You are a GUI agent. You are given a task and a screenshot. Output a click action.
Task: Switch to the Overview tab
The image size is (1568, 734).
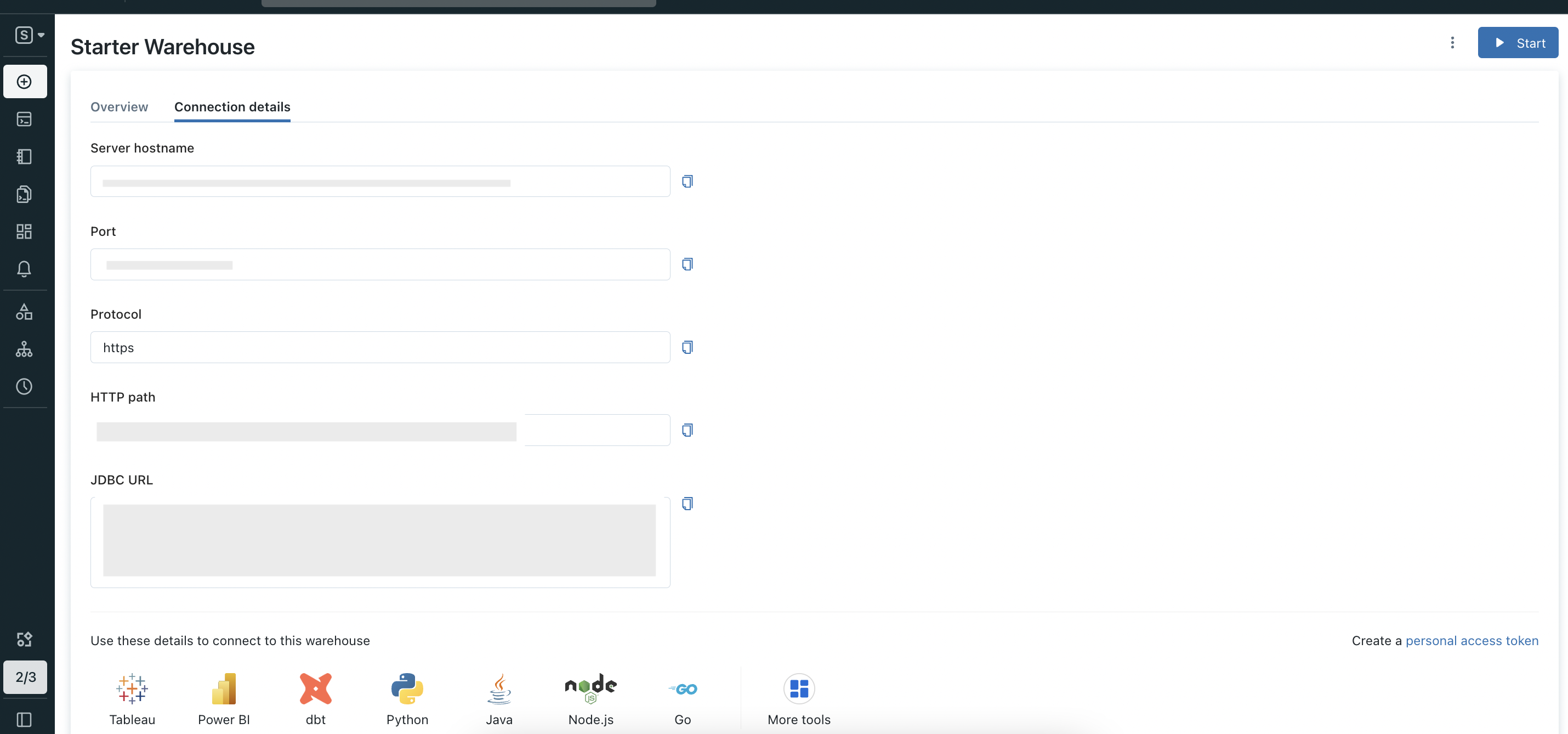coord(120,107)
